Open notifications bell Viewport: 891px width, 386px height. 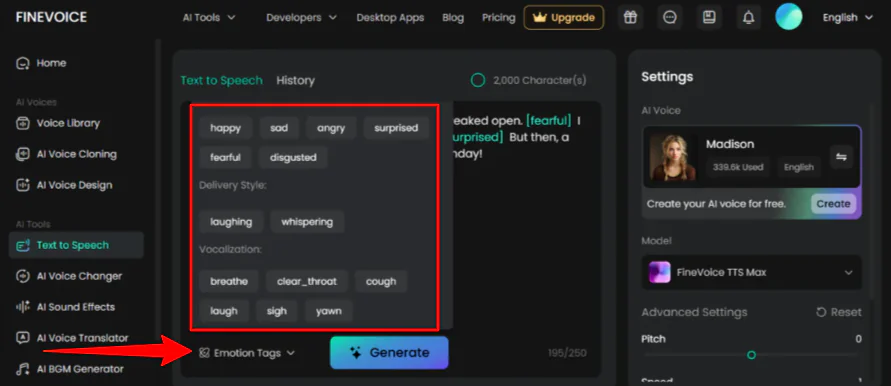click(749, 18)
